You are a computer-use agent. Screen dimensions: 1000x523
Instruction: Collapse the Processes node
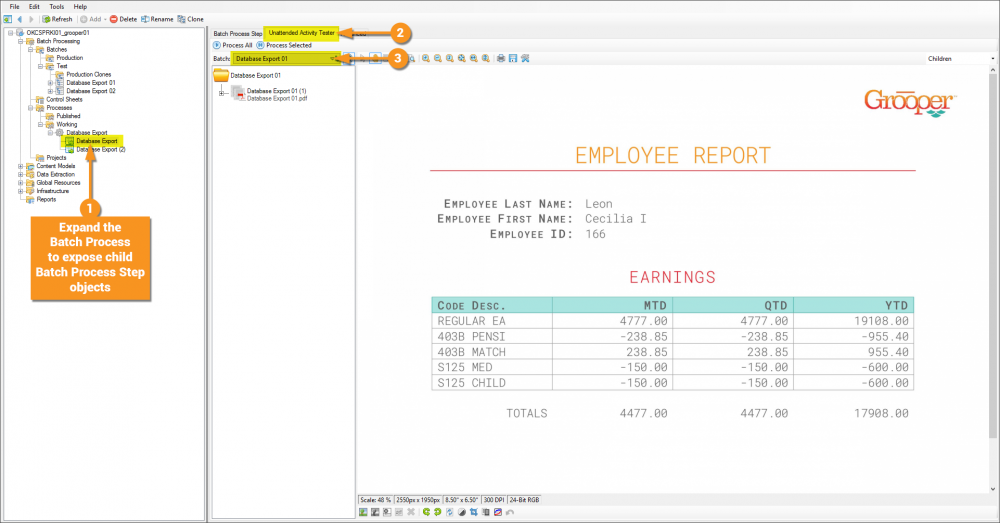(31, 108)
